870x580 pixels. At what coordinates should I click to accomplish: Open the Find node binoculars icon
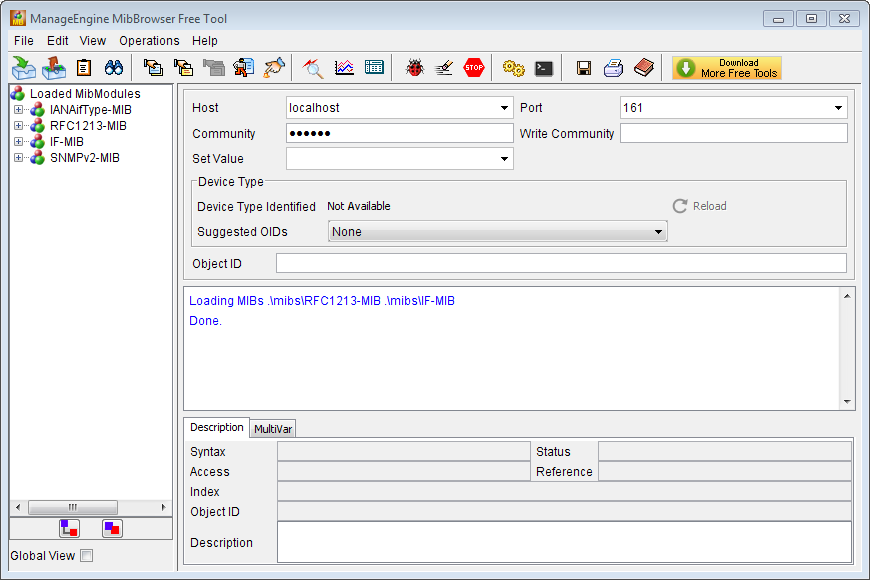click(x=114, y=67)
